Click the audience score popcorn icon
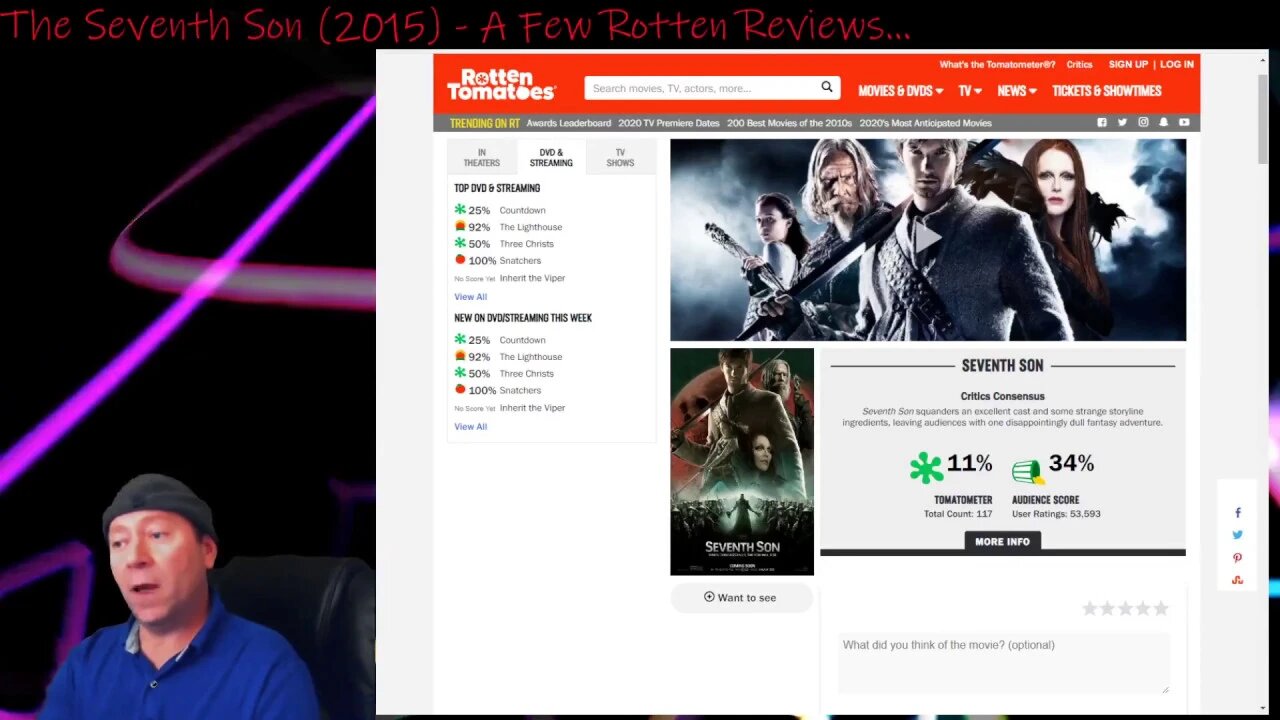1280x720 pixels. click(1028, 470)
